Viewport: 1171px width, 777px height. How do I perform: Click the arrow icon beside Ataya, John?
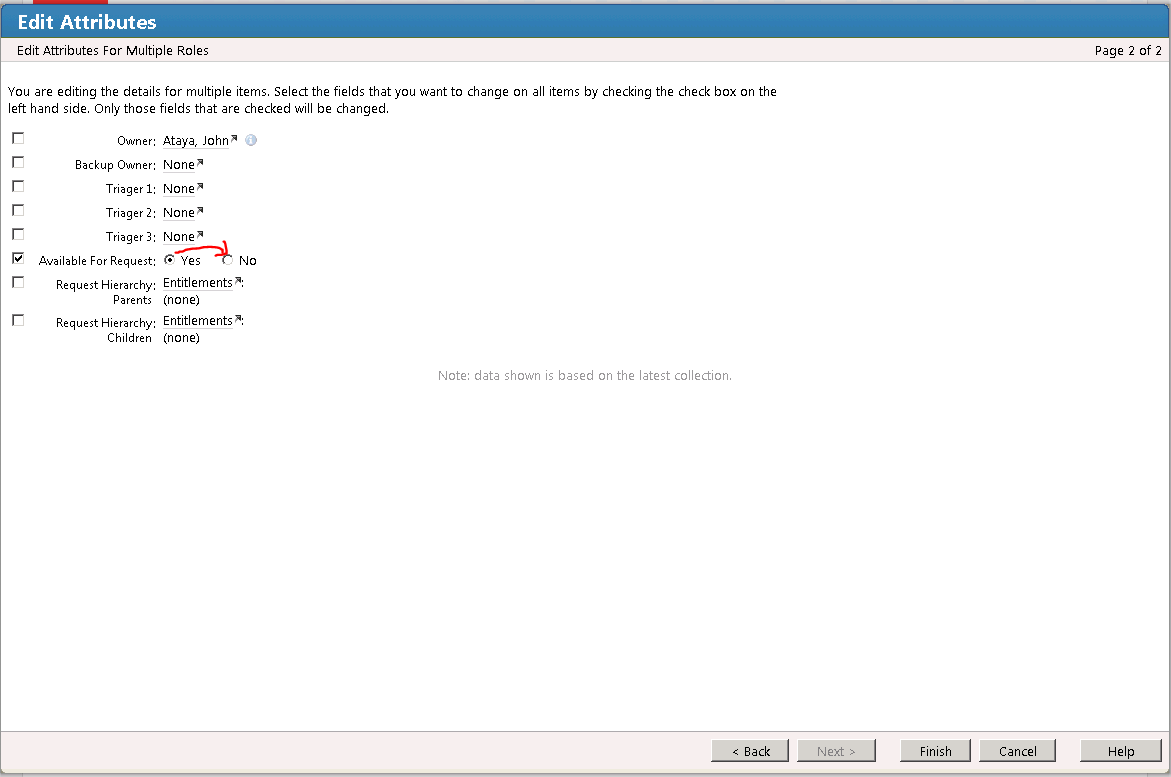[234, 139]
